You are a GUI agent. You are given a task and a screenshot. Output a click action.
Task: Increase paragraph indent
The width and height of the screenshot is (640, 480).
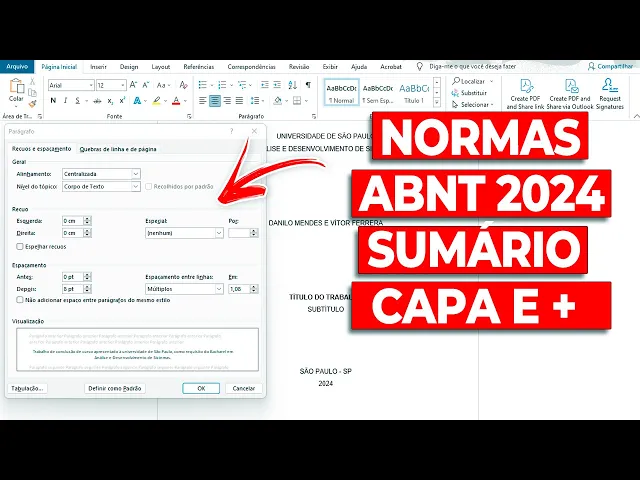[x=277, y=85]
